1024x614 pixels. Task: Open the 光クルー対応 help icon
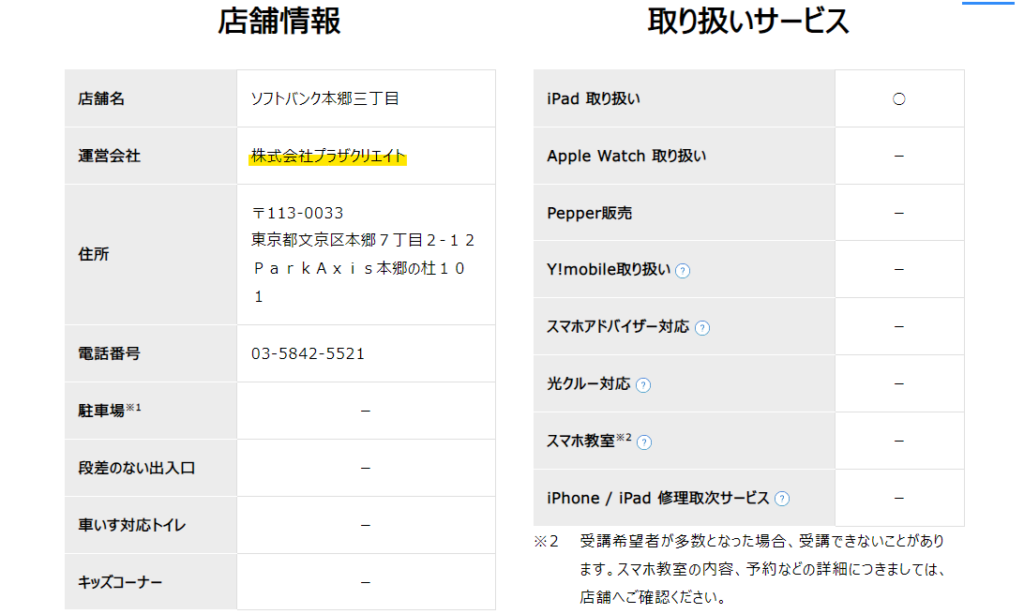[x=643, y=385]
